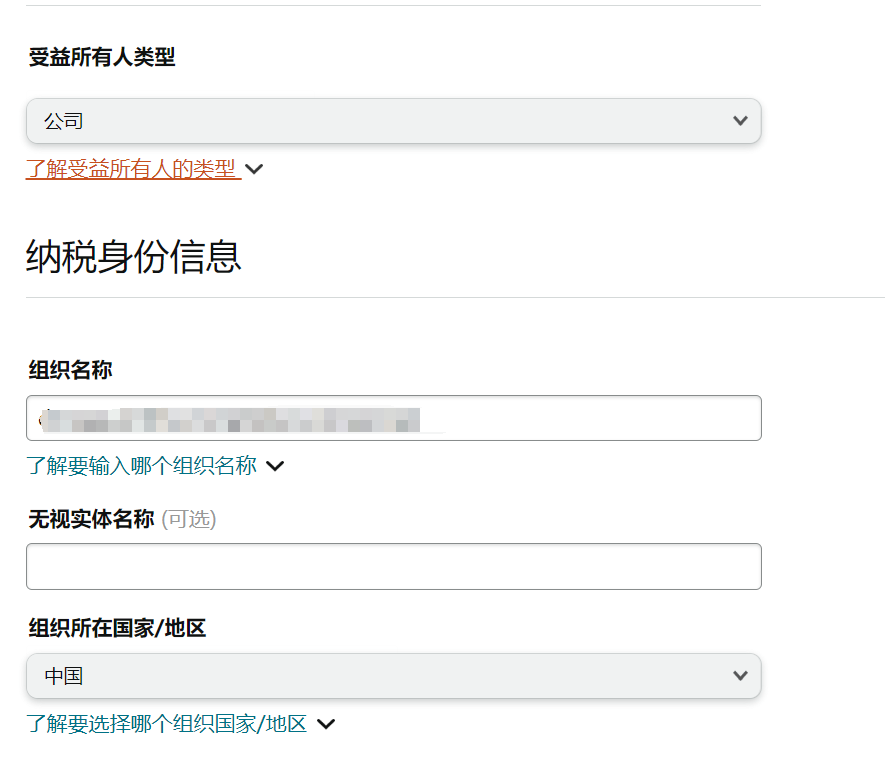885x783 pixels.
Task: Click the chevron arrow in the 中国 select box
Action: [x=740, y=676]
